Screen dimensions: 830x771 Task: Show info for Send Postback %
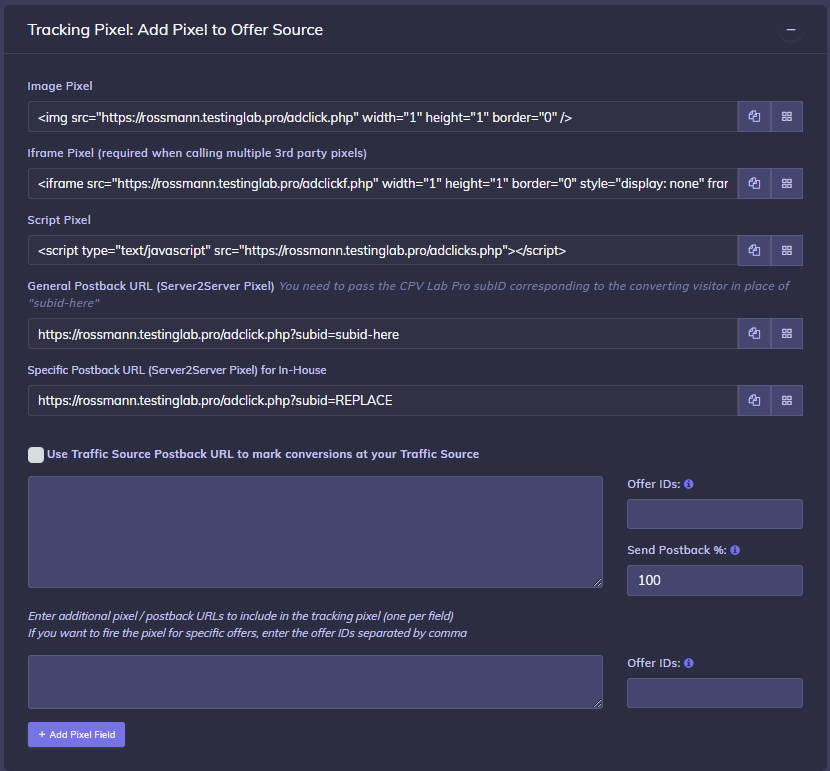coord(735,550)
